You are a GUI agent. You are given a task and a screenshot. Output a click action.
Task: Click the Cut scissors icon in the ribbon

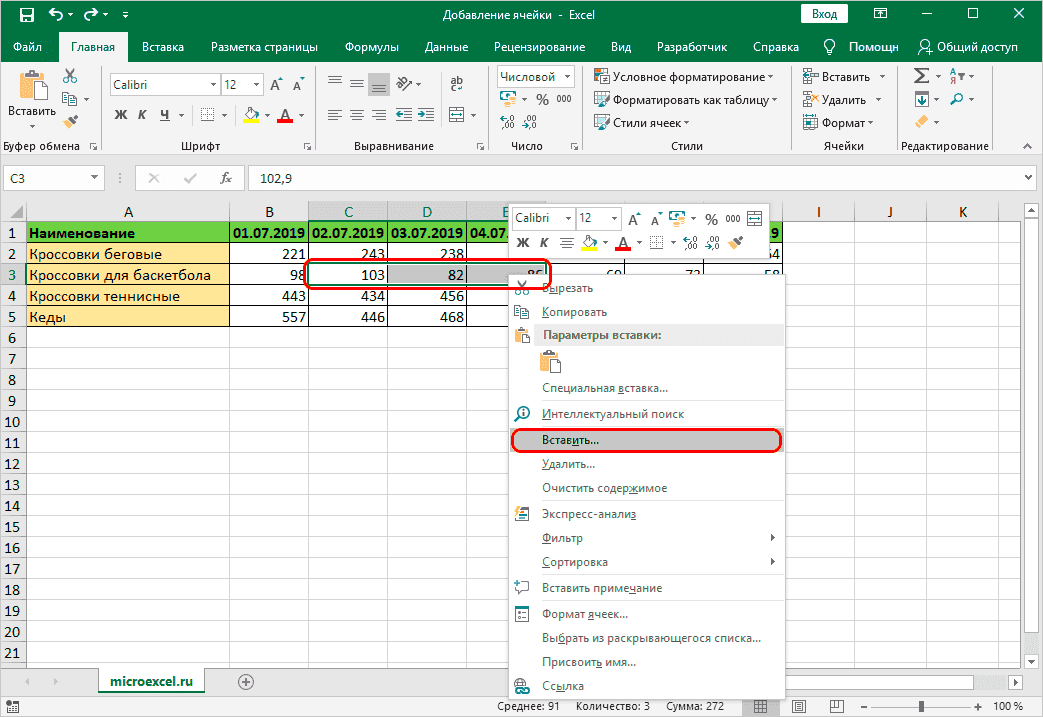click(x=70, y=76)
